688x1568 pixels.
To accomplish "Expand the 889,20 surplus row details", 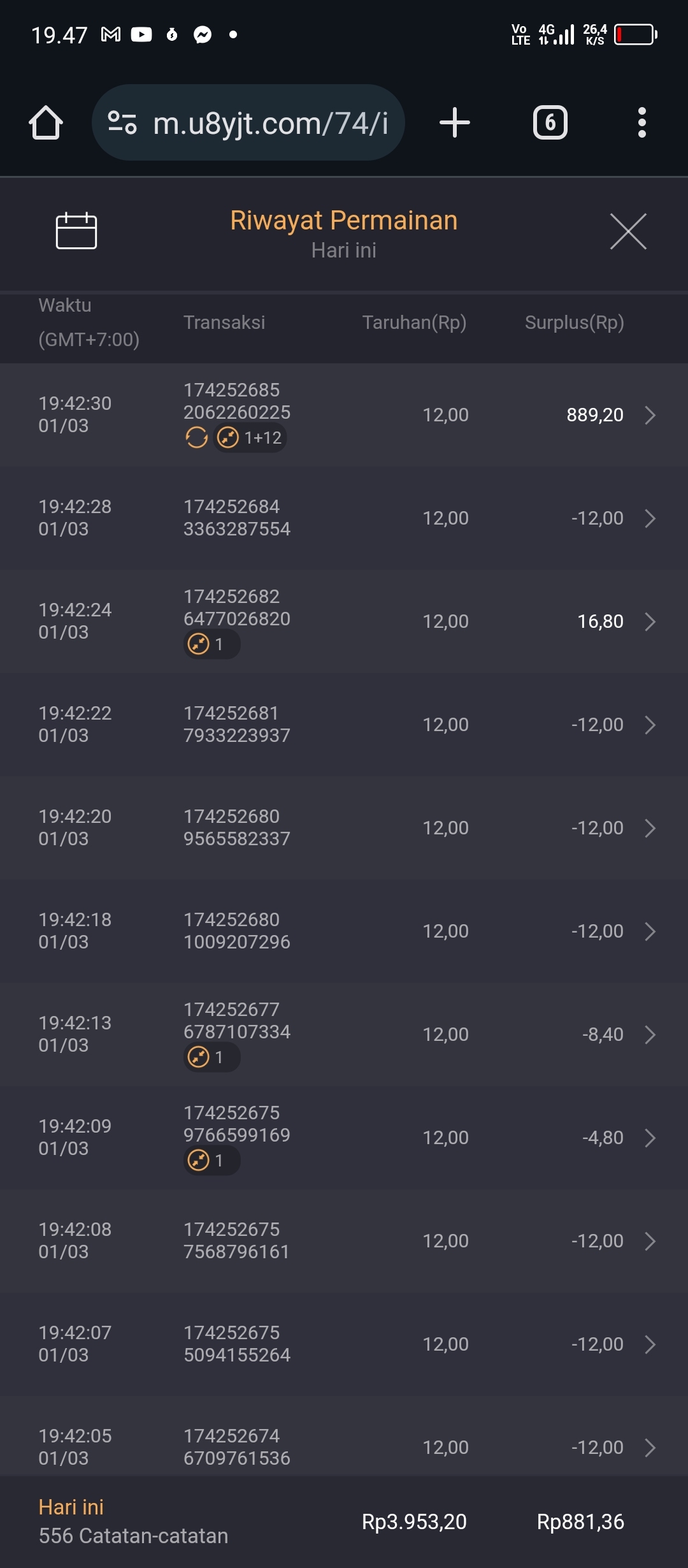I will (x=650, y=415).
